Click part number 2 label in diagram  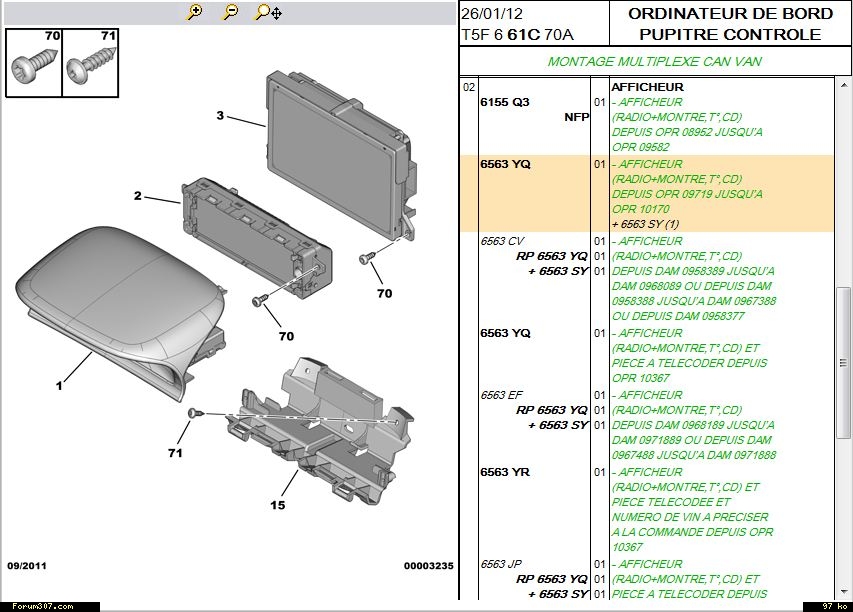138,196
